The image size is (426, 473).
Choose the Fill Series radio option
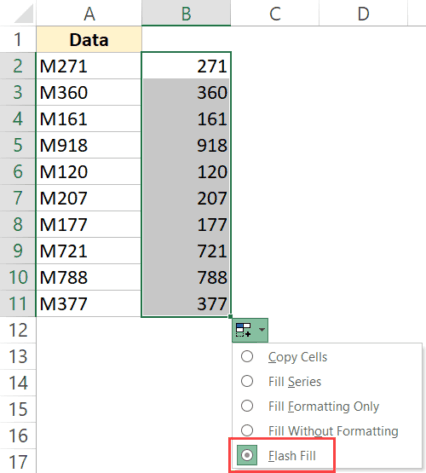click(247, 381)
